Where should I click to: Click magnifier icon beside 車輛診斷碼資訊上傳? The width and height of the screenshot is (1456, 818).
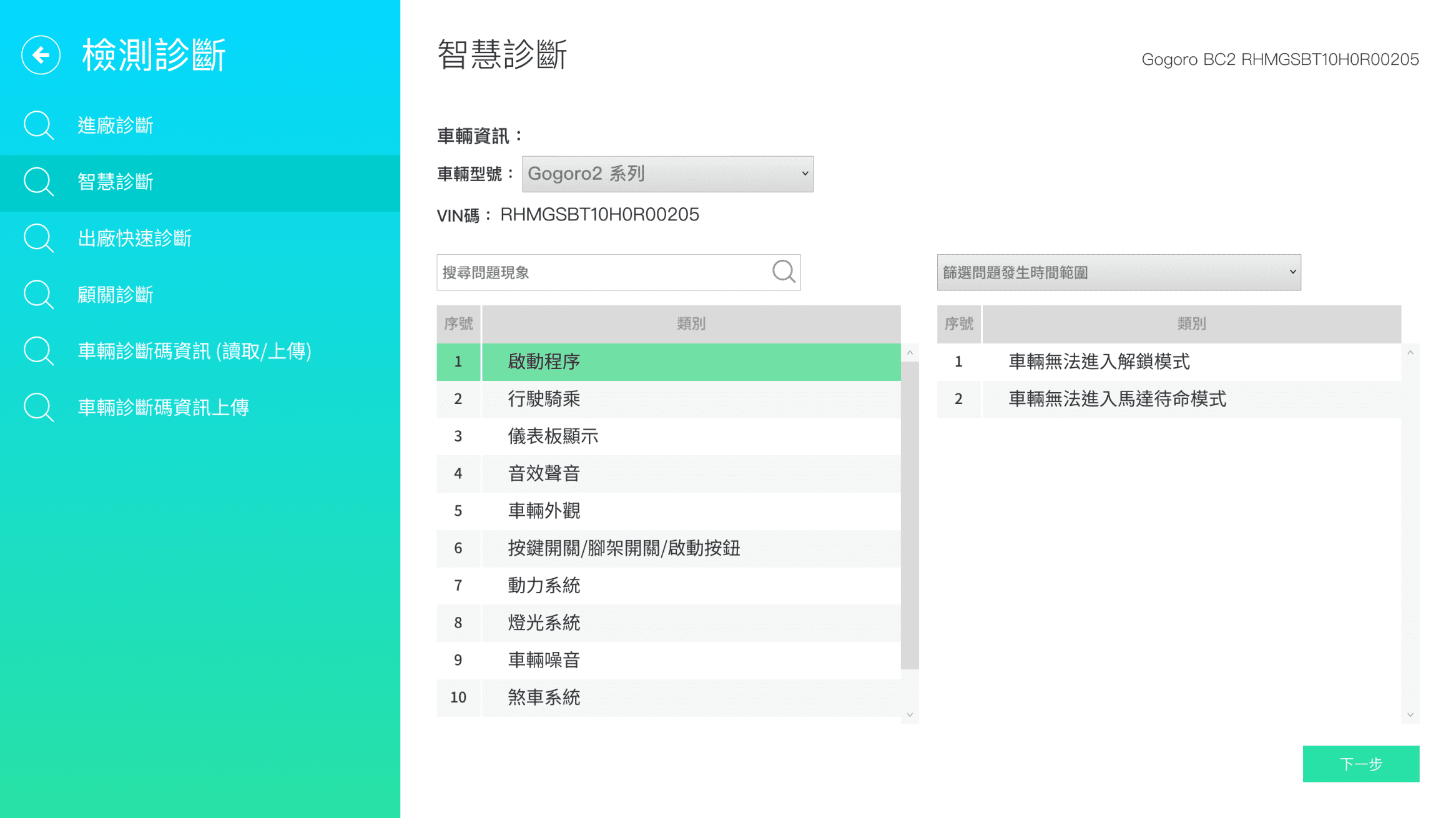coord(39,407)
